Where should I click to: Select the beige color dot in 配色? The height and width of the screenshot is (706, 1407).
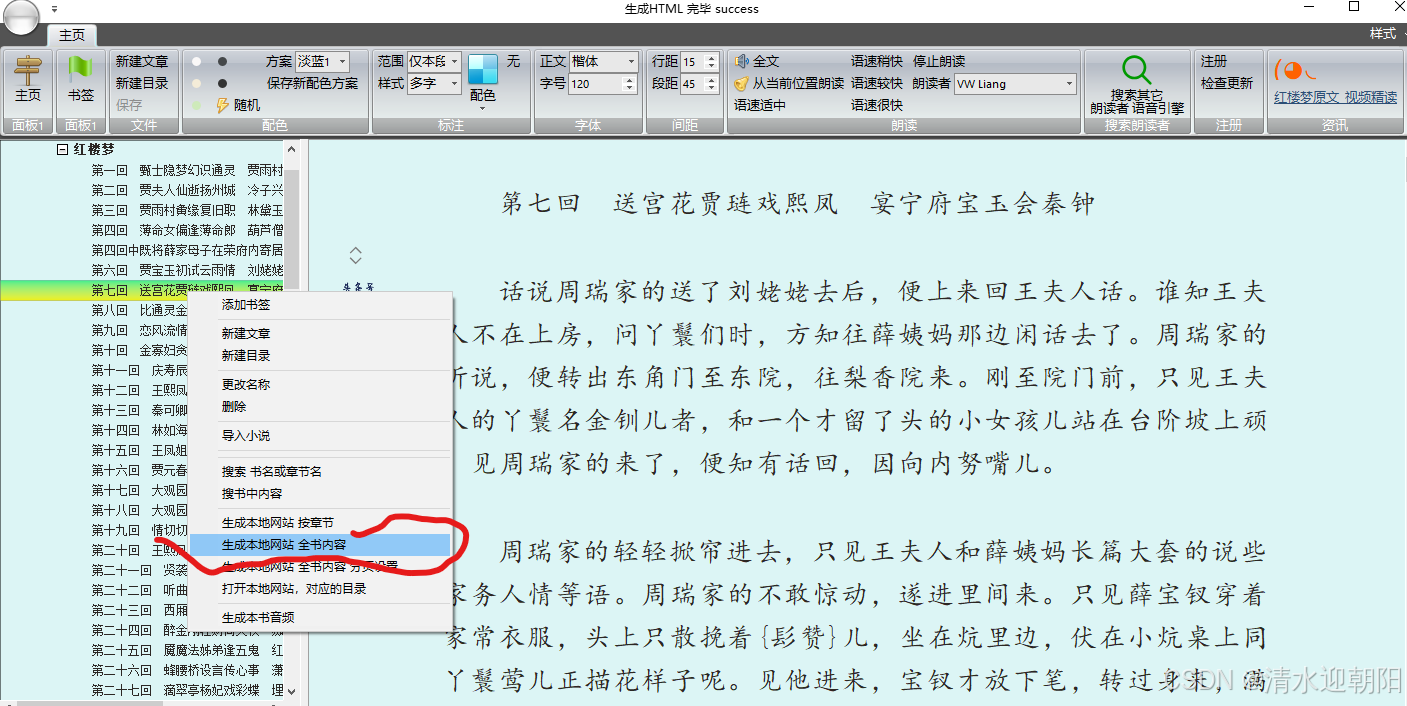[197, 83]
